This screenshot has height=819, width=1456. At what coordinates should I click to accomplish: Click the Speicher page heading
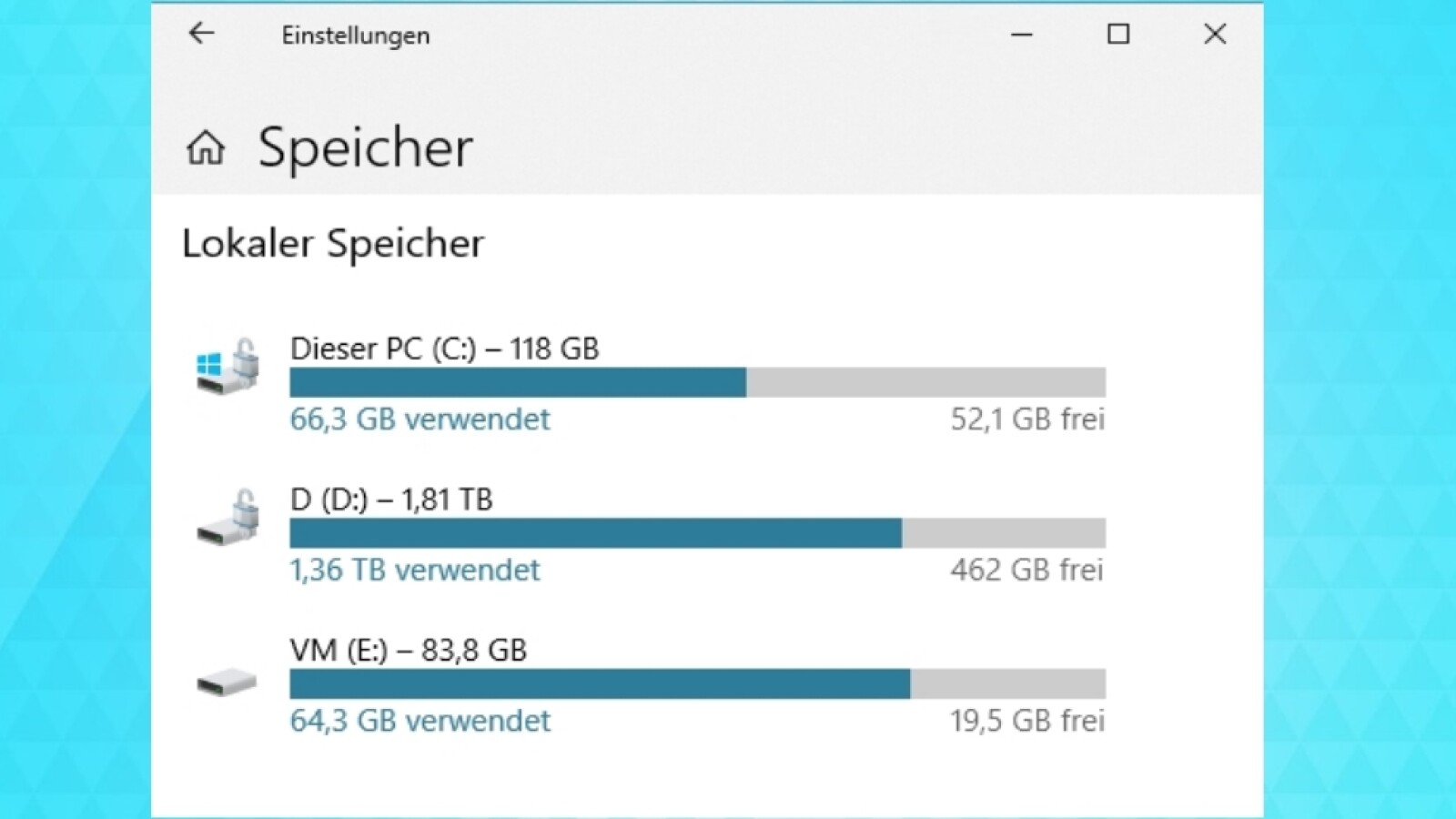pyautogui.click(x=365, y=147)
